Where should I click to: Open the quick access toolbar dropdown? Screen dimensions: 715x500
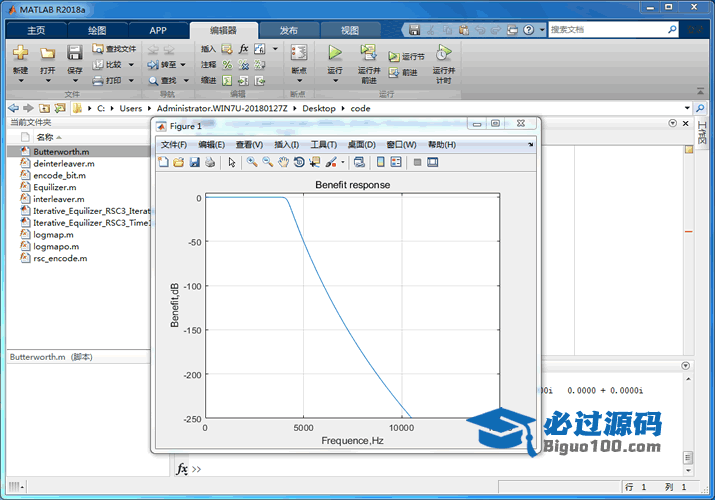[542, 30]
